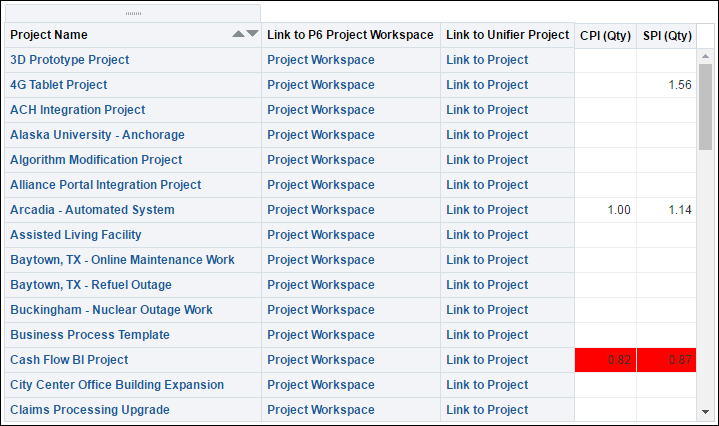719x426 pixels.
Task: Open Project Workspace for Claims Processing Upgrade
Action: tap(321, 410)
